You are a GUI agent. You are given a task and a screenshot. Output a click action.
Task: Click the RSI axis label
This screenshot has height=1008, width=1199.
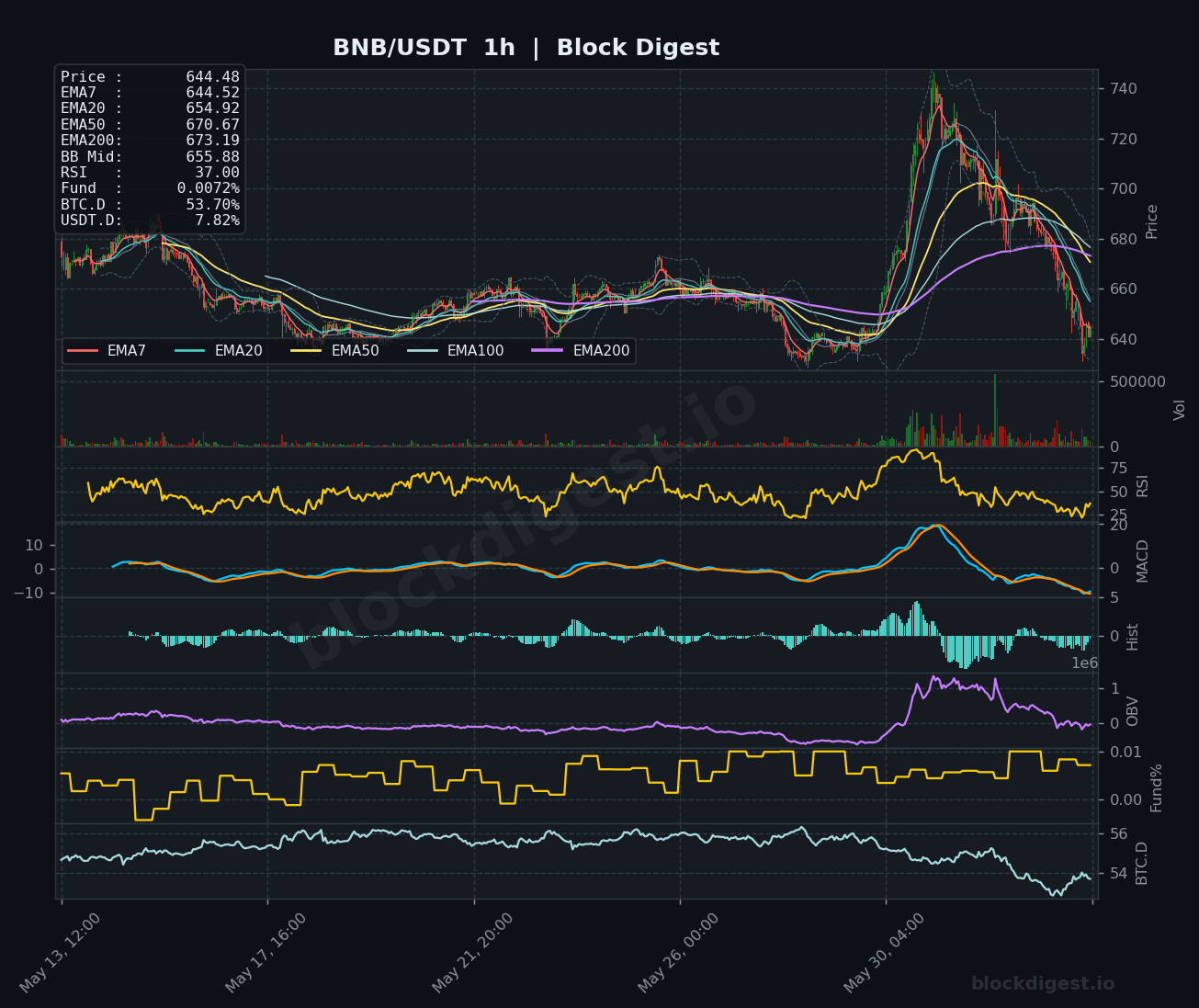pos(1143,486)
